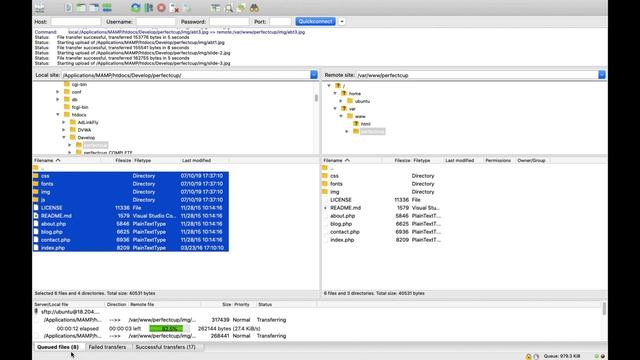Expand the conf folder in local tree
This screenshot has width=640, height=360.
pyautogui.click(x=58, y=92)
